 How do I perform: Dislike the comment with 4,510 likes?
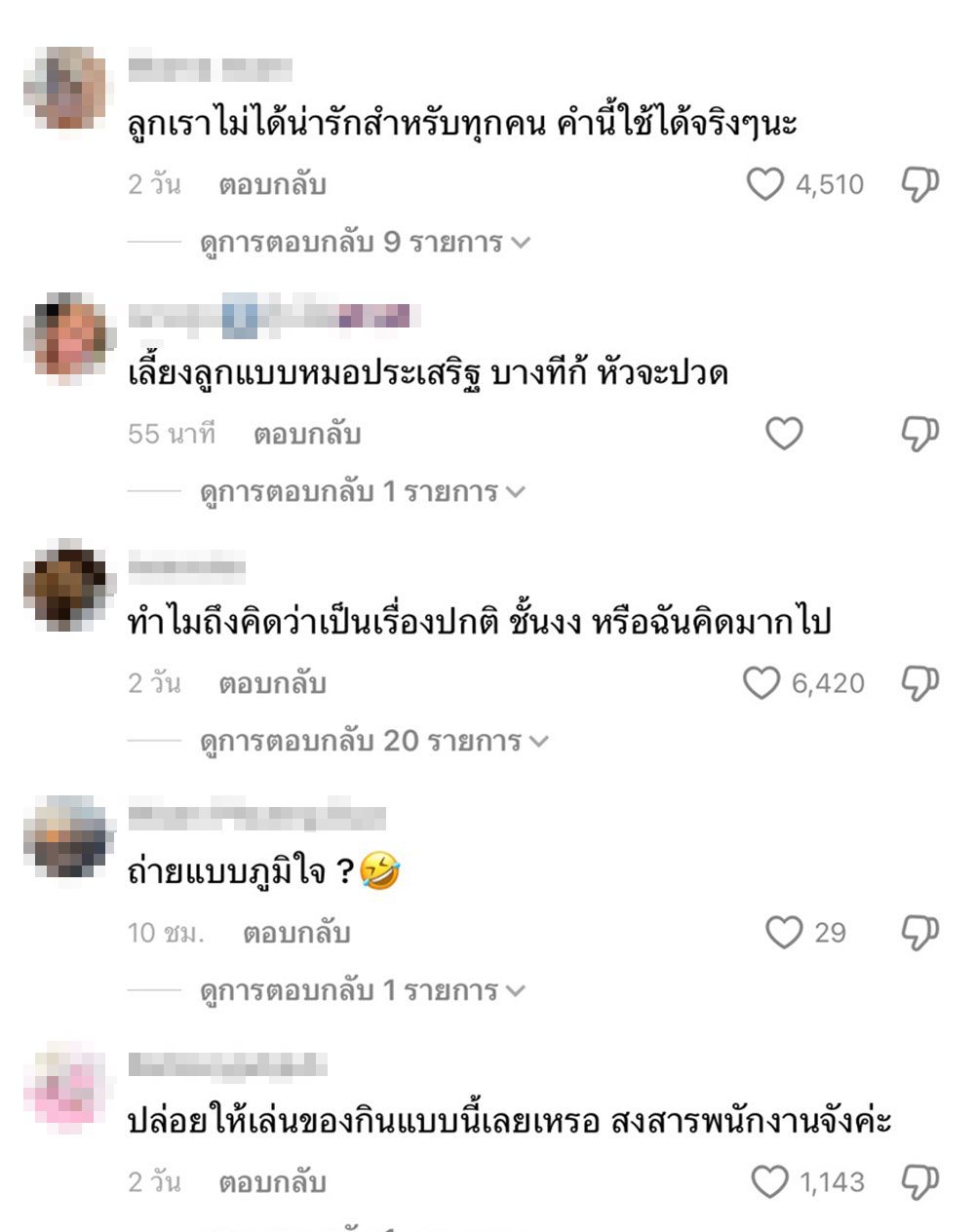tap(919, 184)
